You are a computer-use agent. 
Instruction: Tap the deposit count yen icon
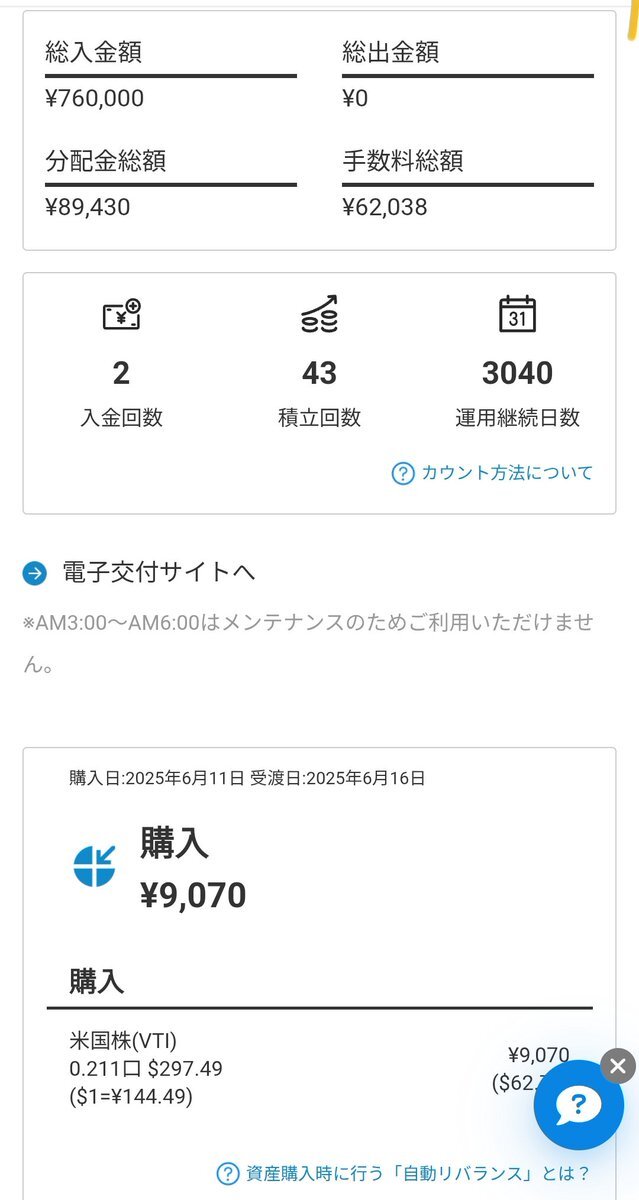(122, 315)
